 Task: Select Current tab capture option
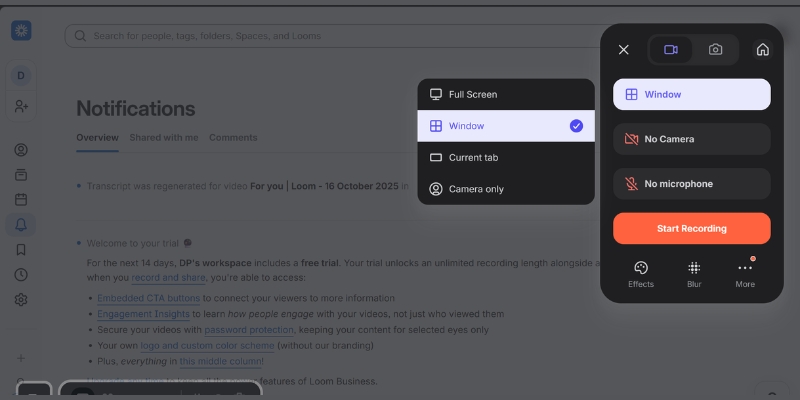(x=506, y=157)
